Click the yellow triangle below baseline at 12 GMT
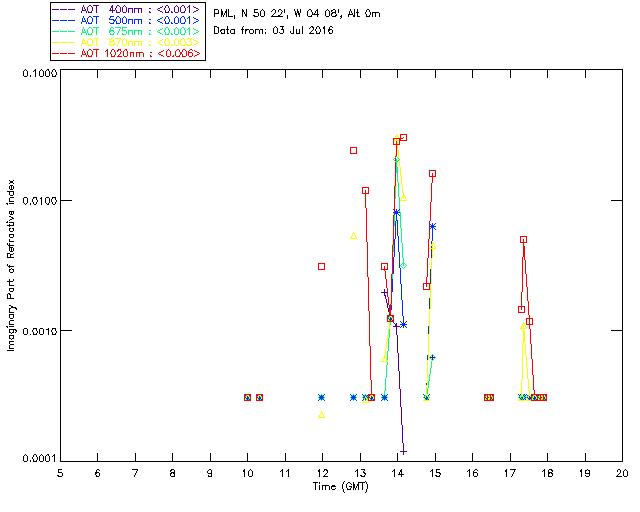This screenshot has height=512, width=640. pyautogui.click(x=322, y=415)
